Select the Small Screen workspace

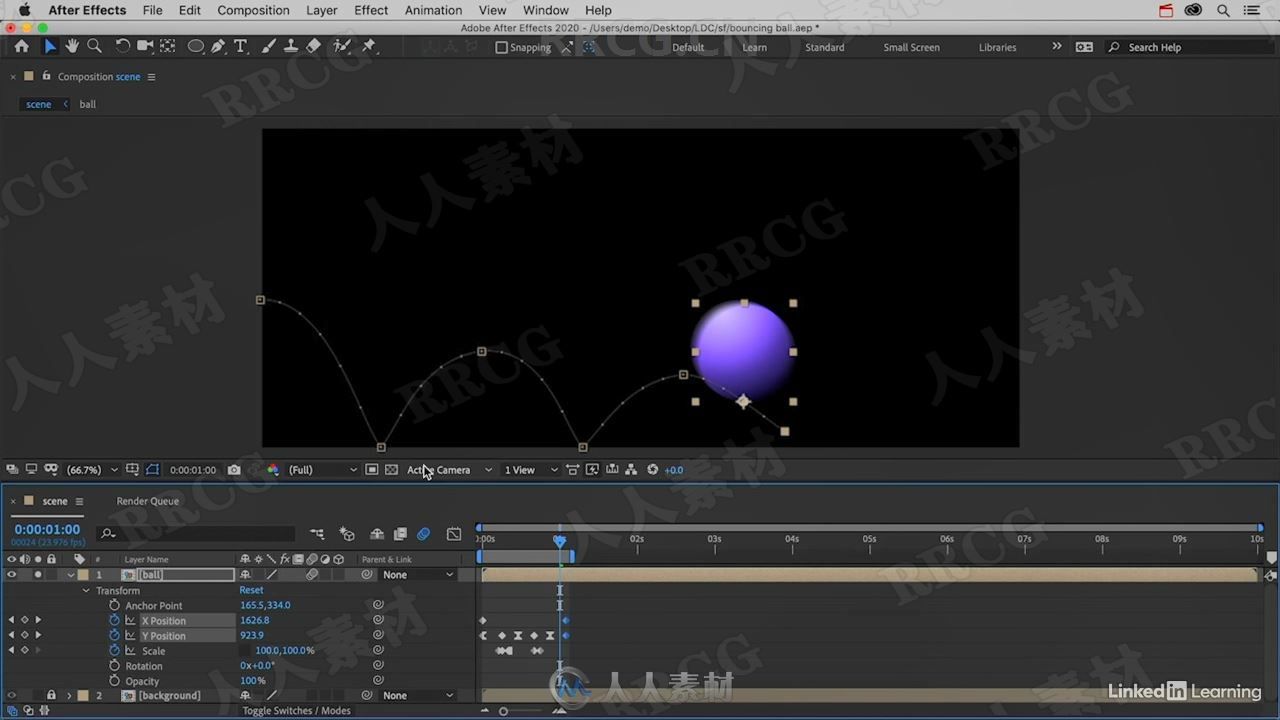point(911,47)
